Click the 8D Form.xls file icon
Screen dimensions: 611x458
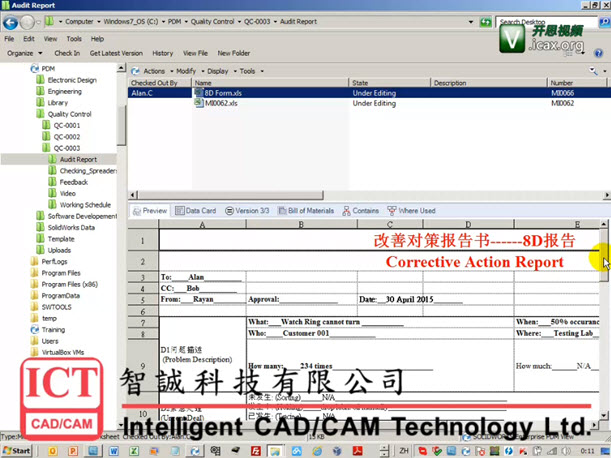coord(196,92)
